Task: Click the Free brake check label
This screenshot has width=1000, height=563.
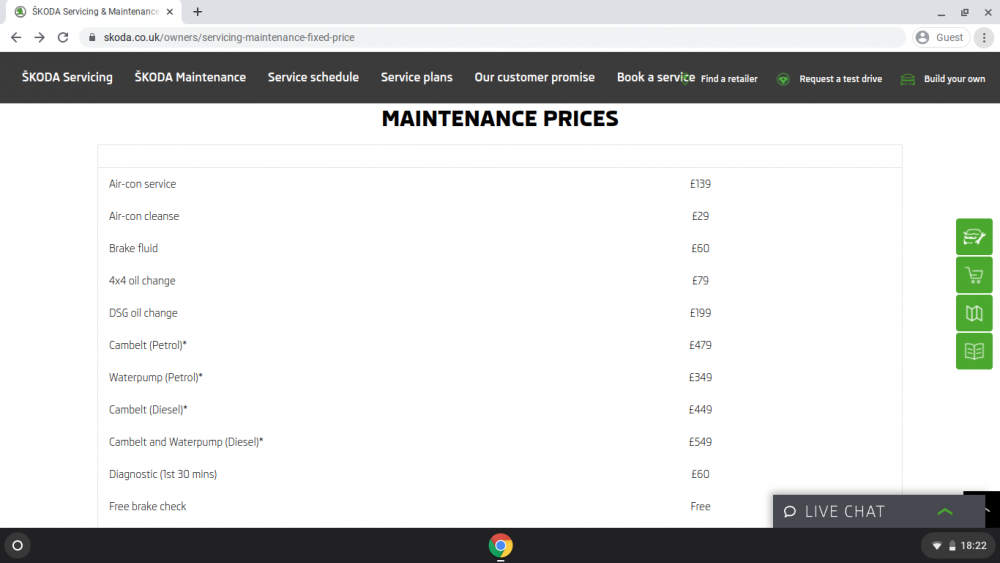Action: (147, 506)
